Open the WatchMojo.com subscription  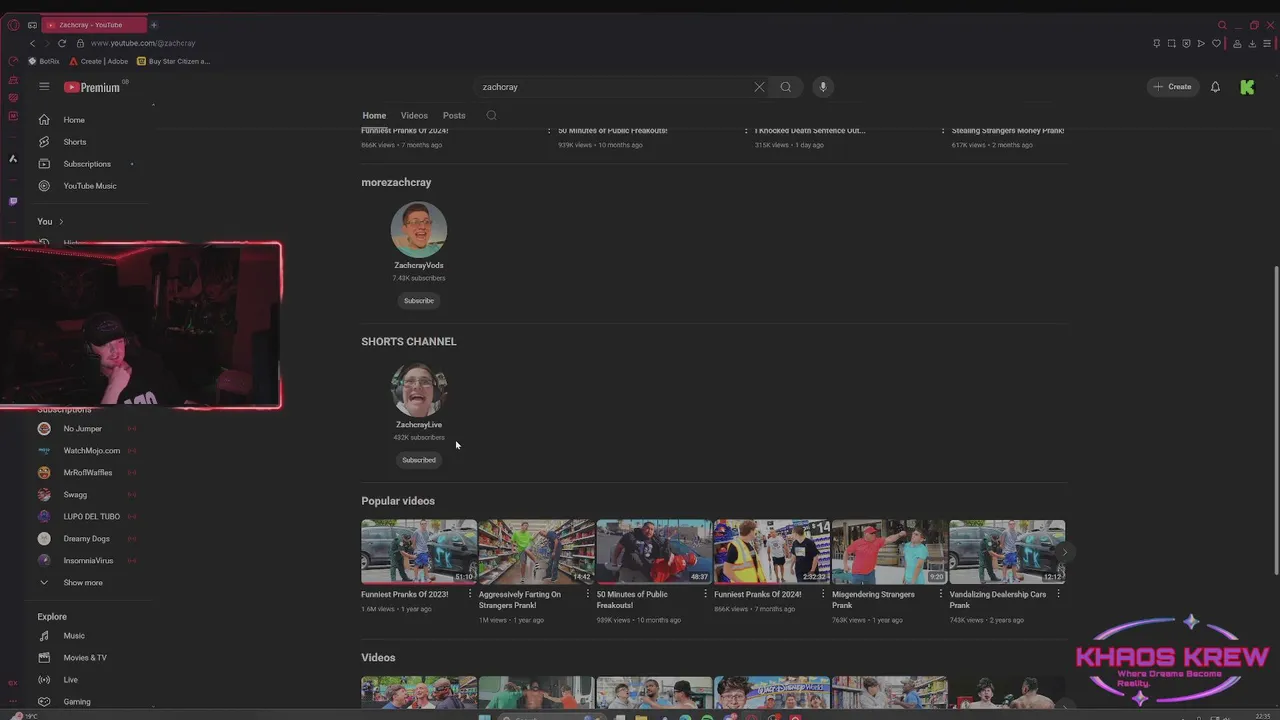coord(90,451)
